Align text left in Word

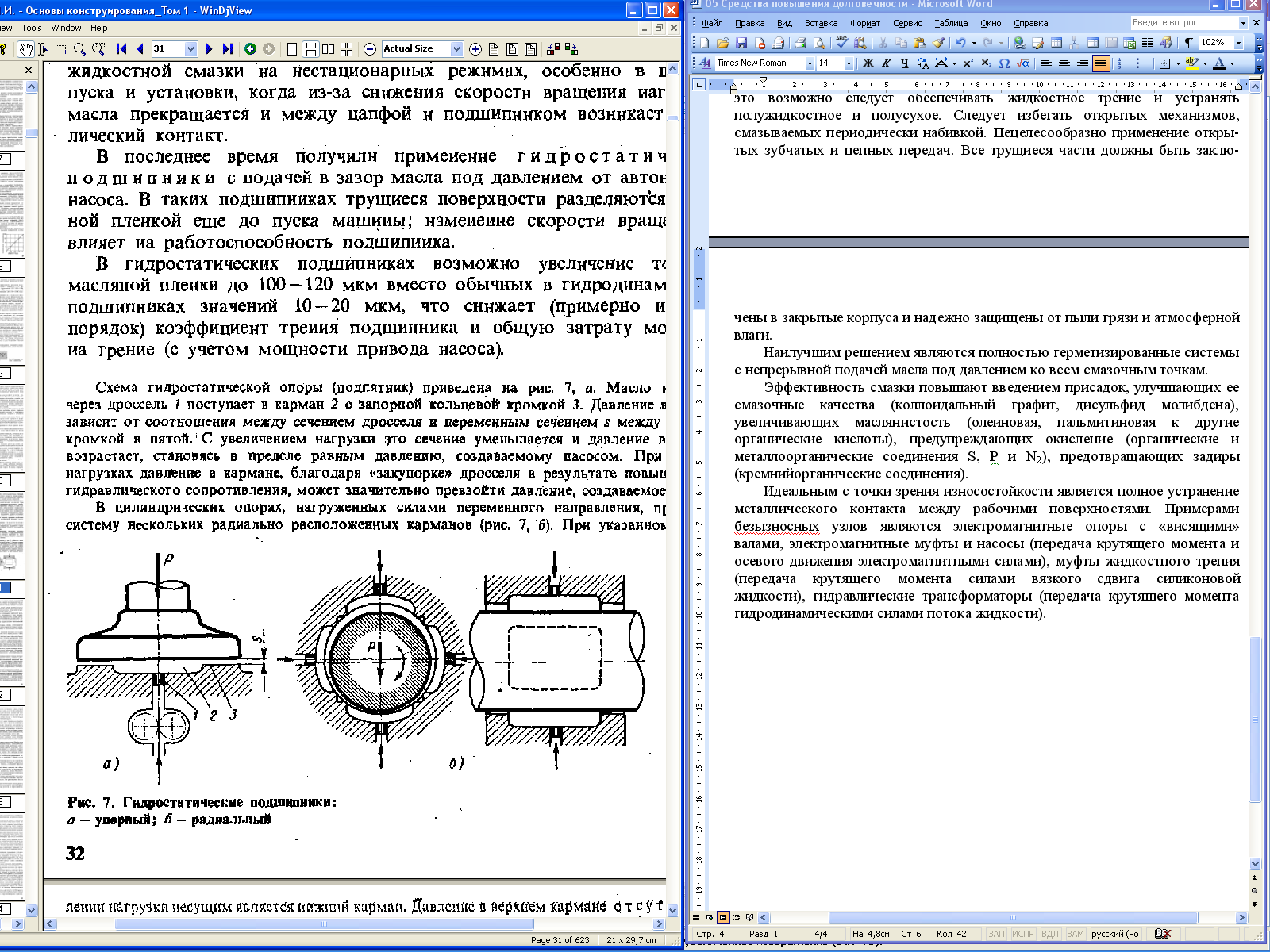(x=1046, y=63)
